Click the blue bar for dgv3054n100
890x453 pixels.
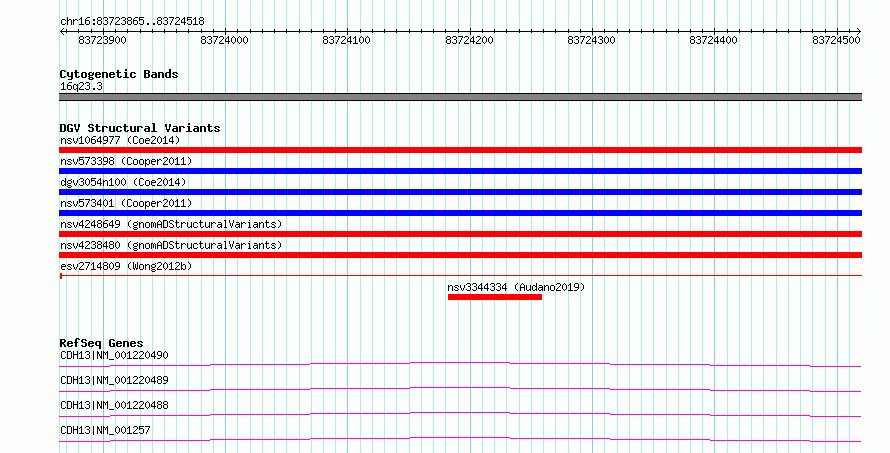pos(460,192)
